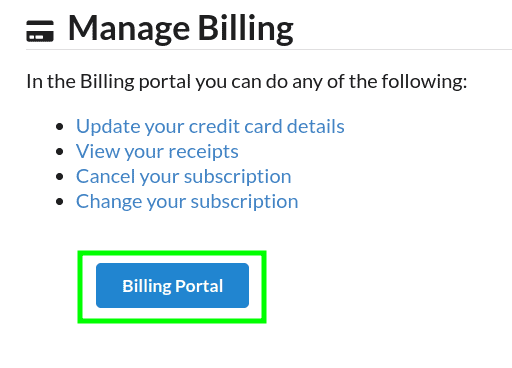Click the divider line under the heading
The width and height of the screenshot is (512, 368).
coord(269,50)
